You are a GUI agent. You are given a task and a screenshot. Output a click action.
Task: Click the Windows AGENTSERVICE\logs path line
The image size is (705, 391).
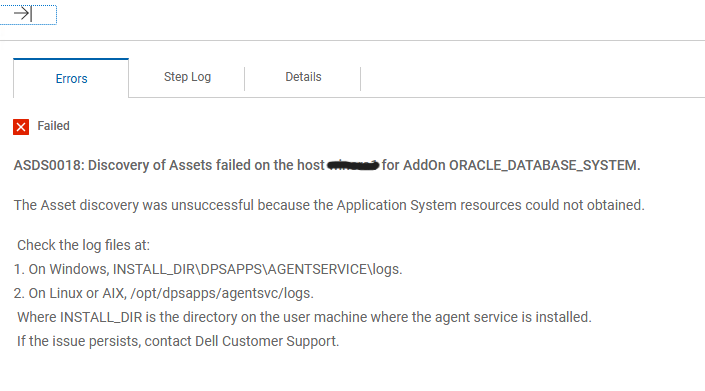208,269
